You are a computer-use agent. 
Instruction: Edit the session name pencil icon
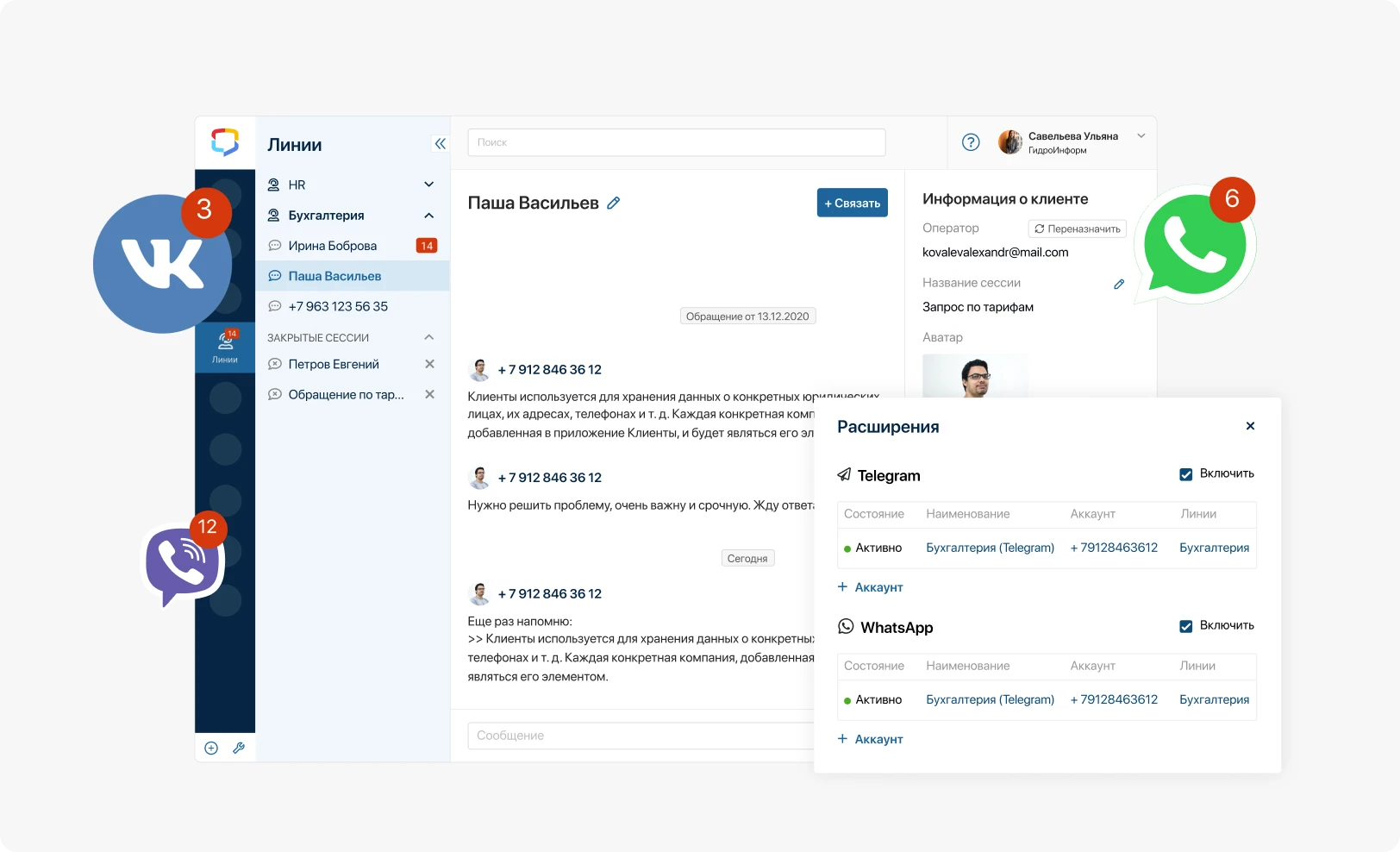pyautogui.click(x=1119, y=284)
